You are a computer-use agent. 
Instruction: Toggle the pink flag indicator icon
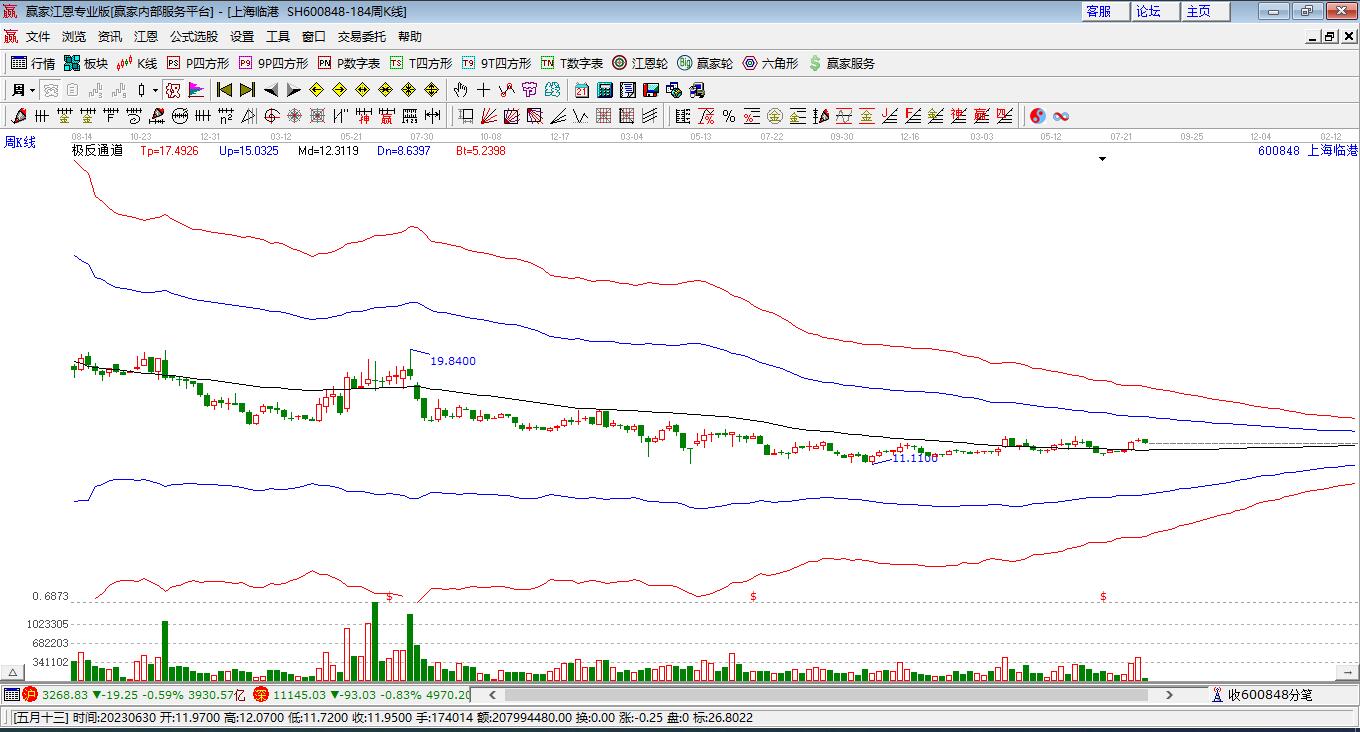pyautogui.click(x=197, y=90)
